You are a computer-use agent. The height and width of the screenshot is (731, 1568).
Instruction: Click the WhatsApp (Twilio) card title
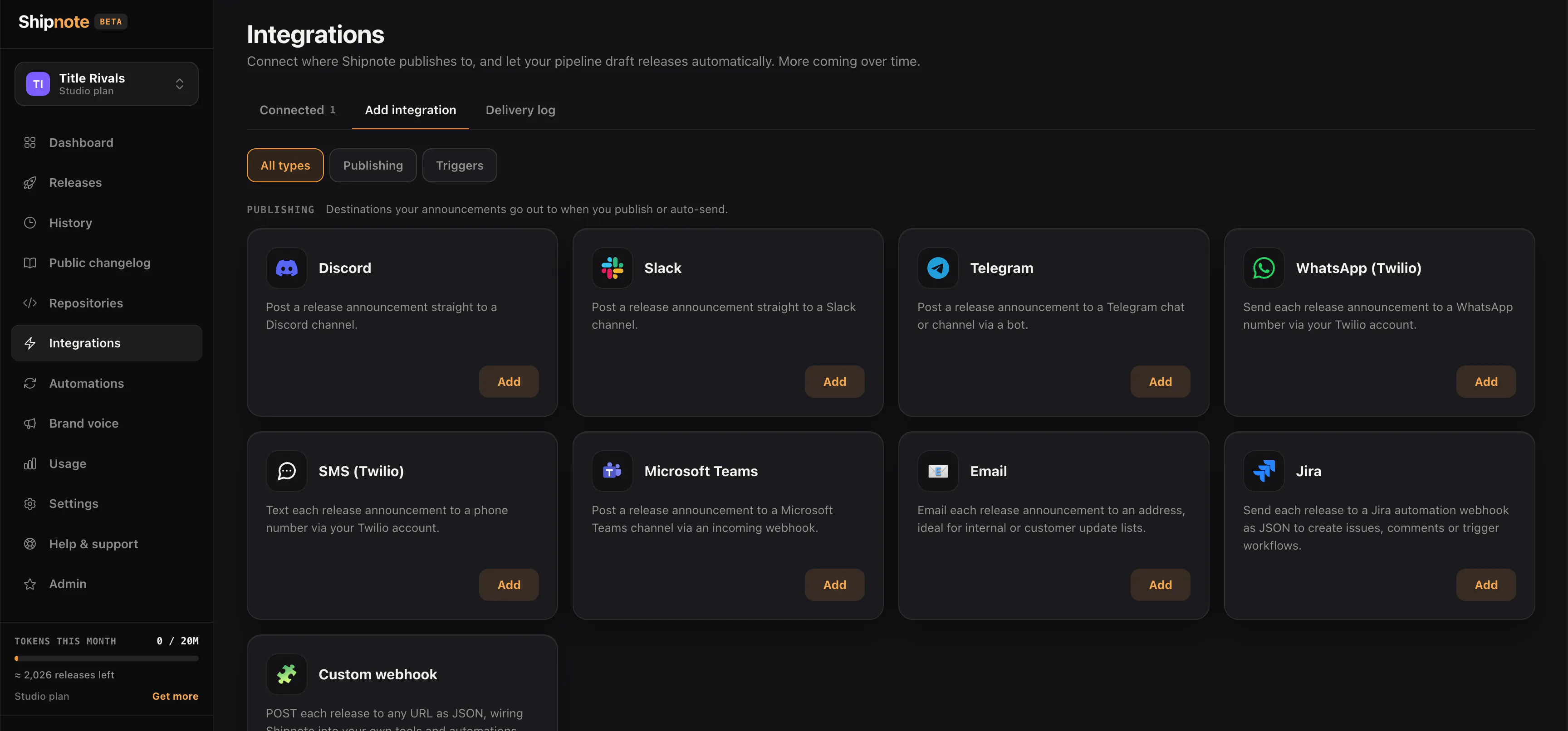click(x=1358, y=268)
